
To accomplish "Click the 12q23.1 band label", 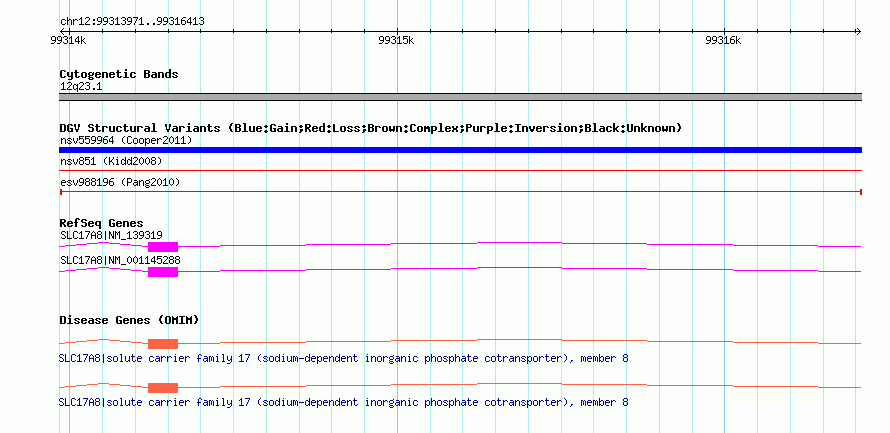I will tap(81, 87).
